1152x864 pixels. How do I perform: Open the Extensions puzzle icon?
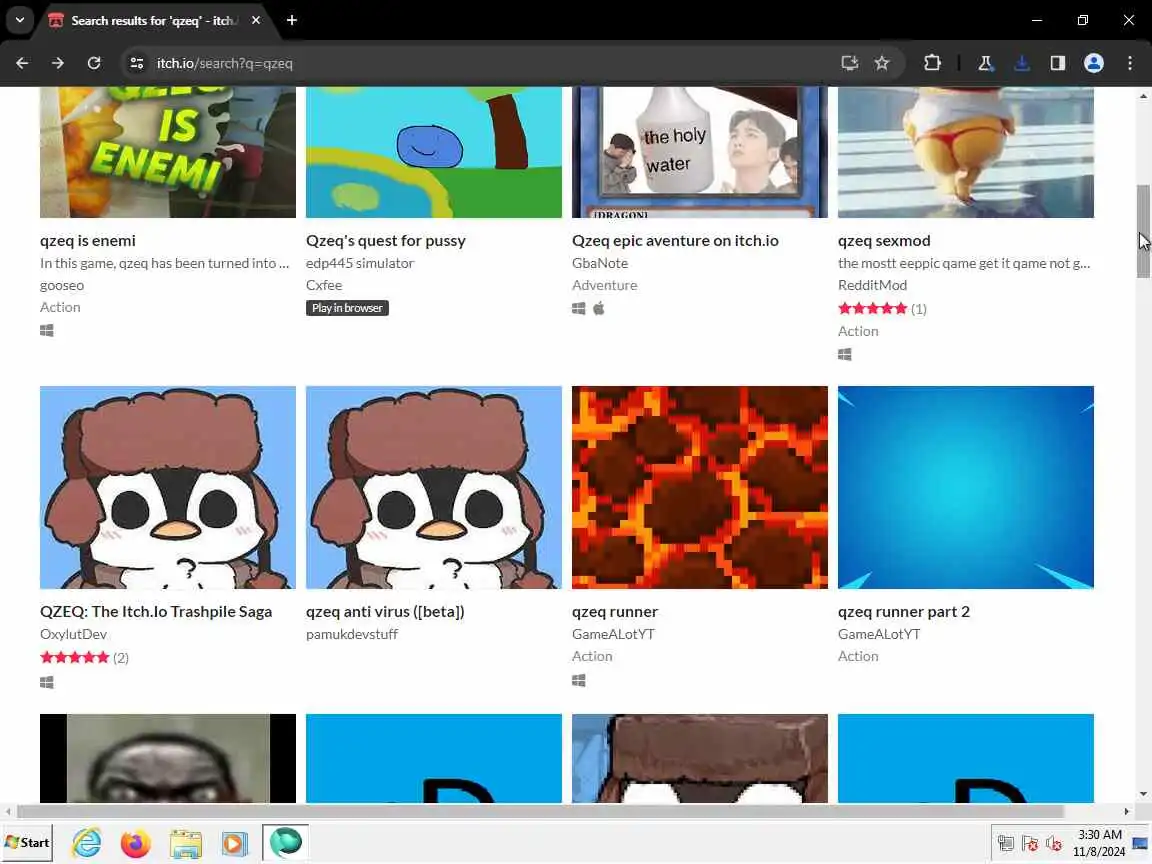click(932, 63)
